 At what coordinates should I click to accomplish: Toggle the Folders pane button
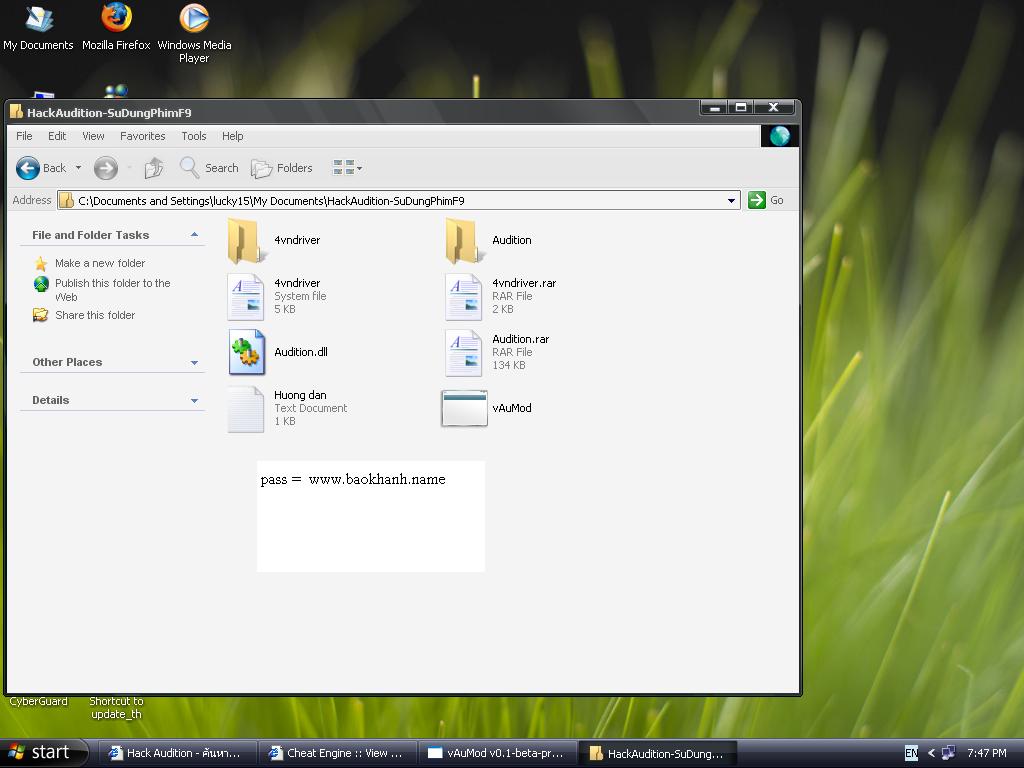(x=282, y=168)
